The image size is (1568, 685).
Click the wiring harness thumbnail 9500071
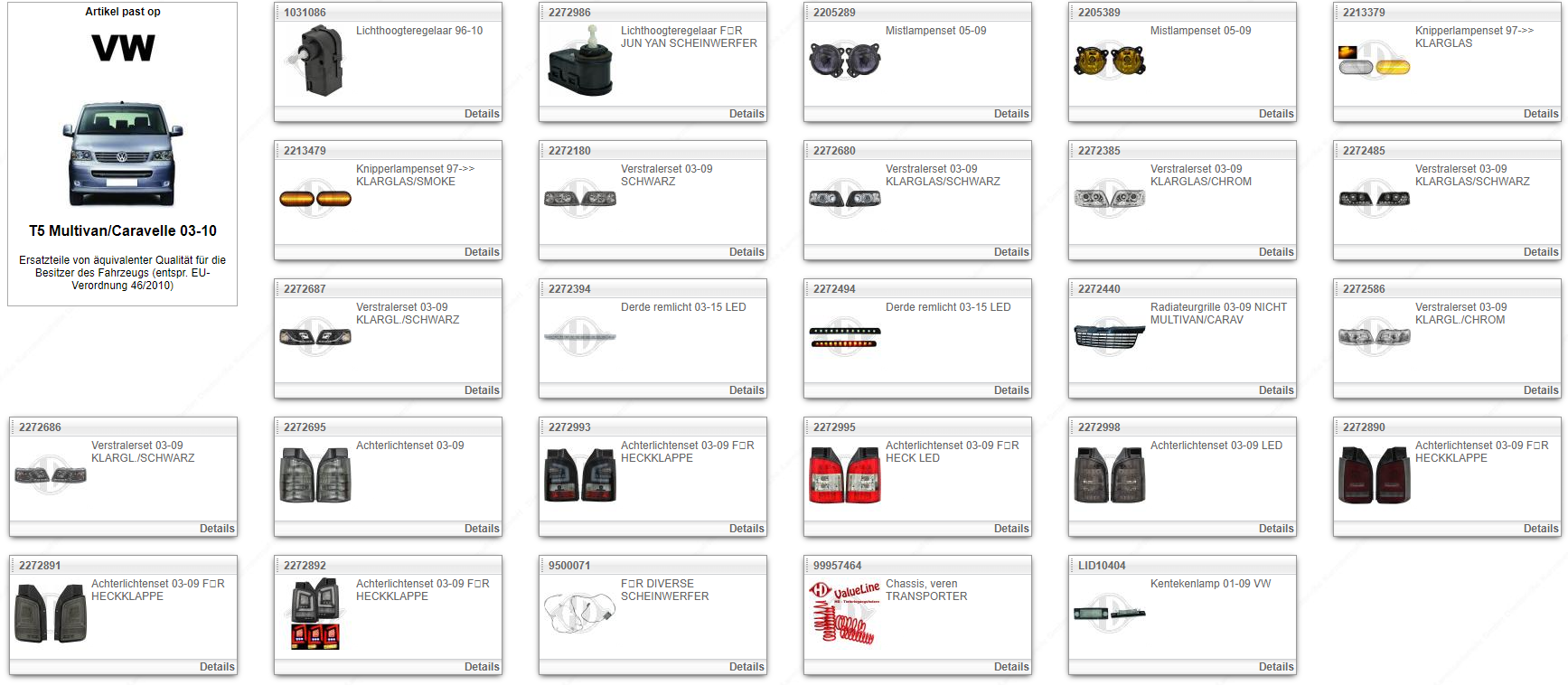click(x=579, y=613)
